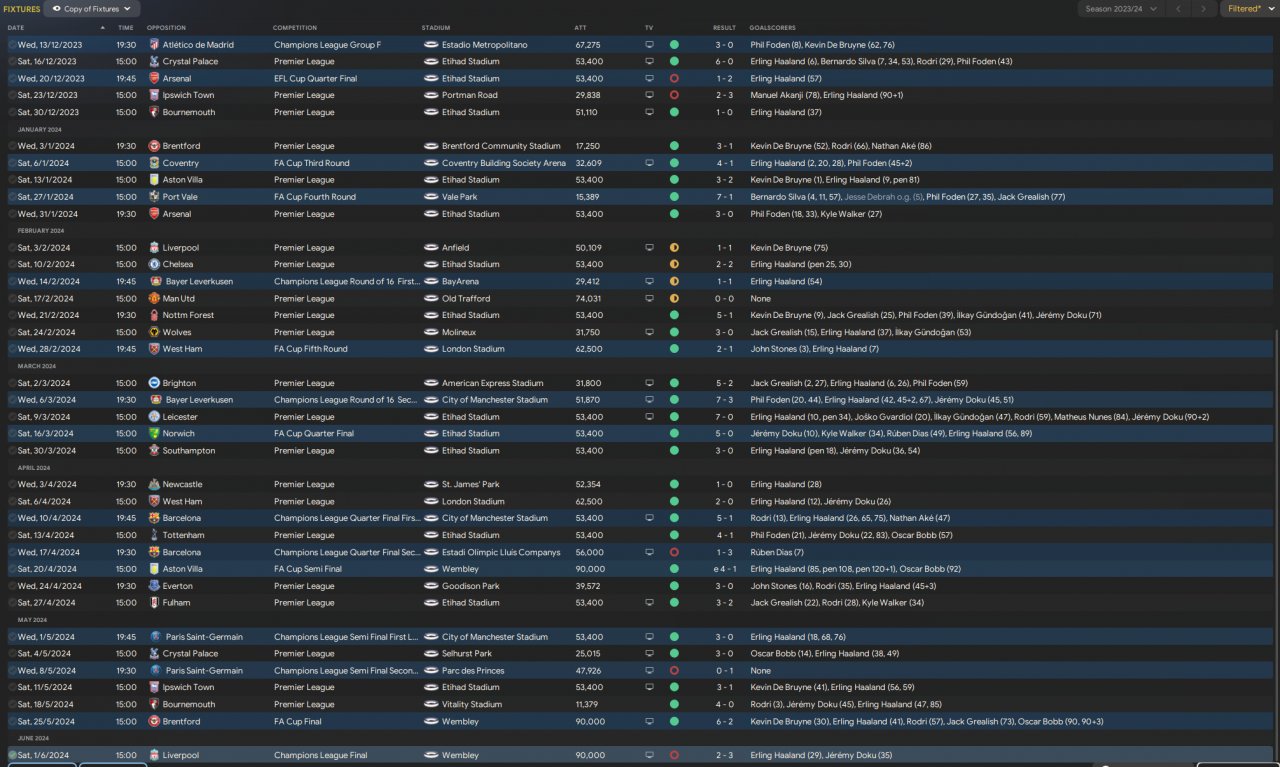
Task: Open the Tottenham opposition link
Action: pyautogui.click(x=182, y=535)
